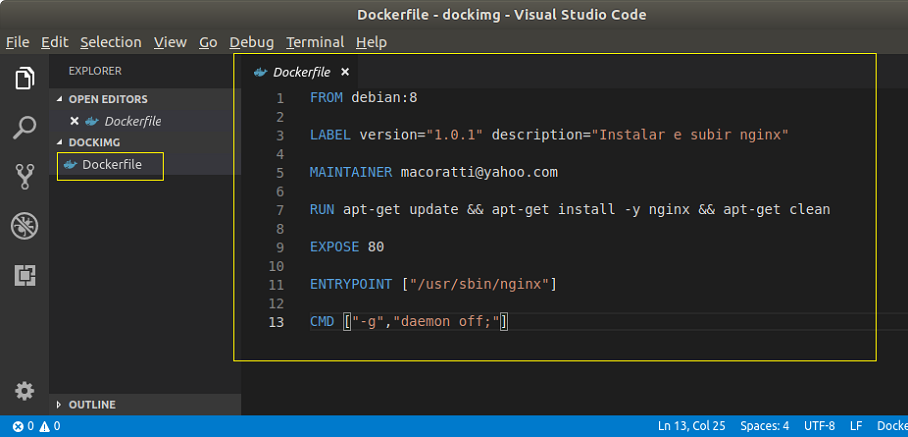Open the Debug menu

tap(251, 42)
